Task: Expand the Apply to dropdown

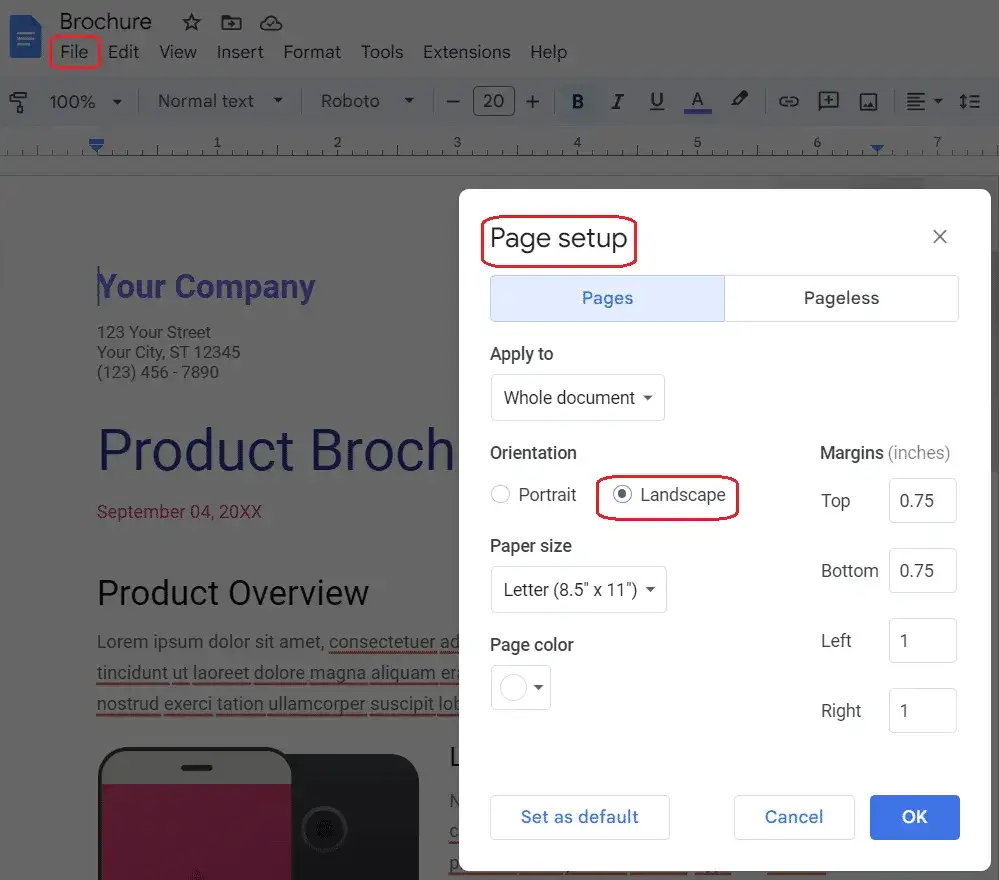Action: point(577,398)
